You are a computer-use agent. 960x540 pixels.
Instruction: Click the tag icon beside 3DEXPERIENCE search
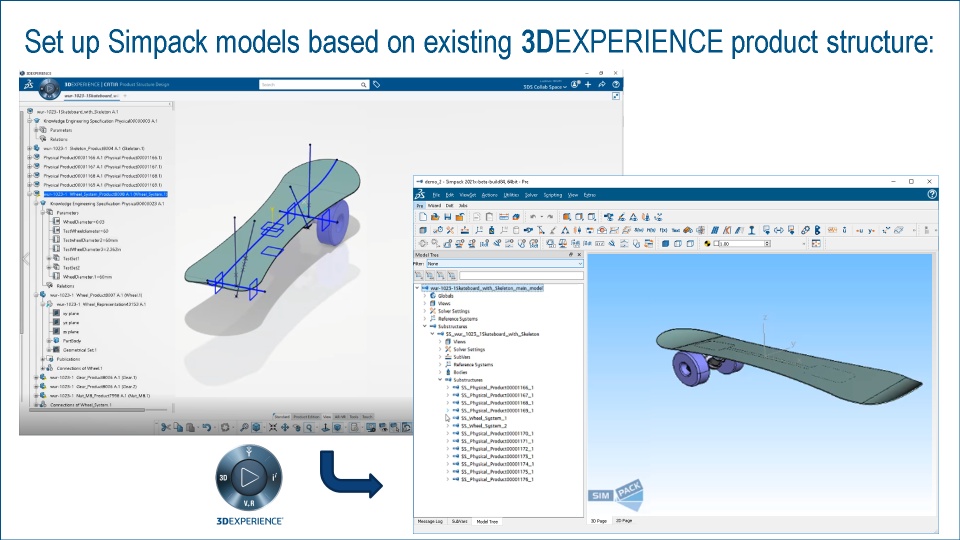(377, 85)
